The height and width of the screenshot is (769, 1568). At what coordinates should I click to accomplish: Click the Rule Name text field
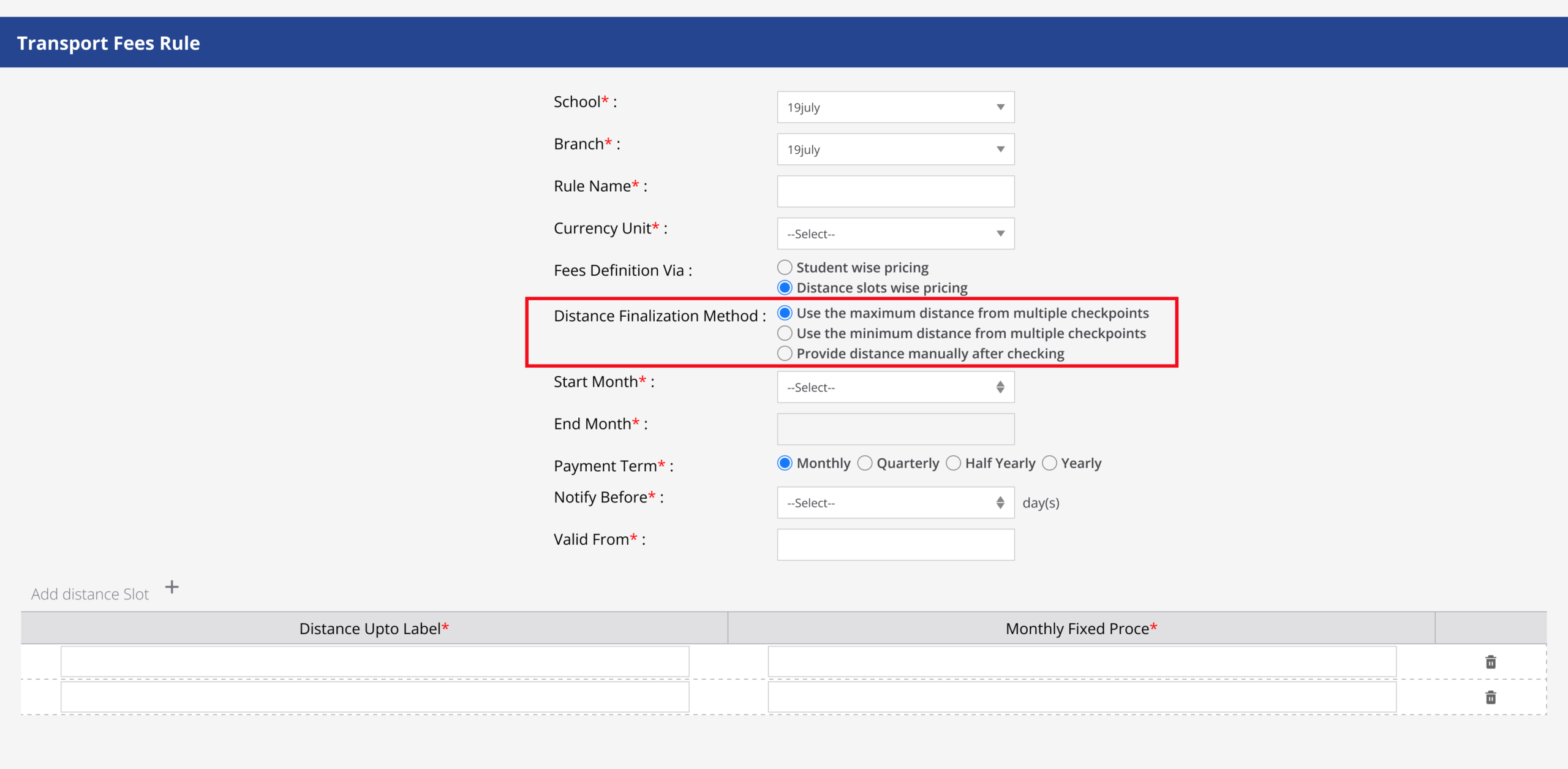click(x=895, y=192)
